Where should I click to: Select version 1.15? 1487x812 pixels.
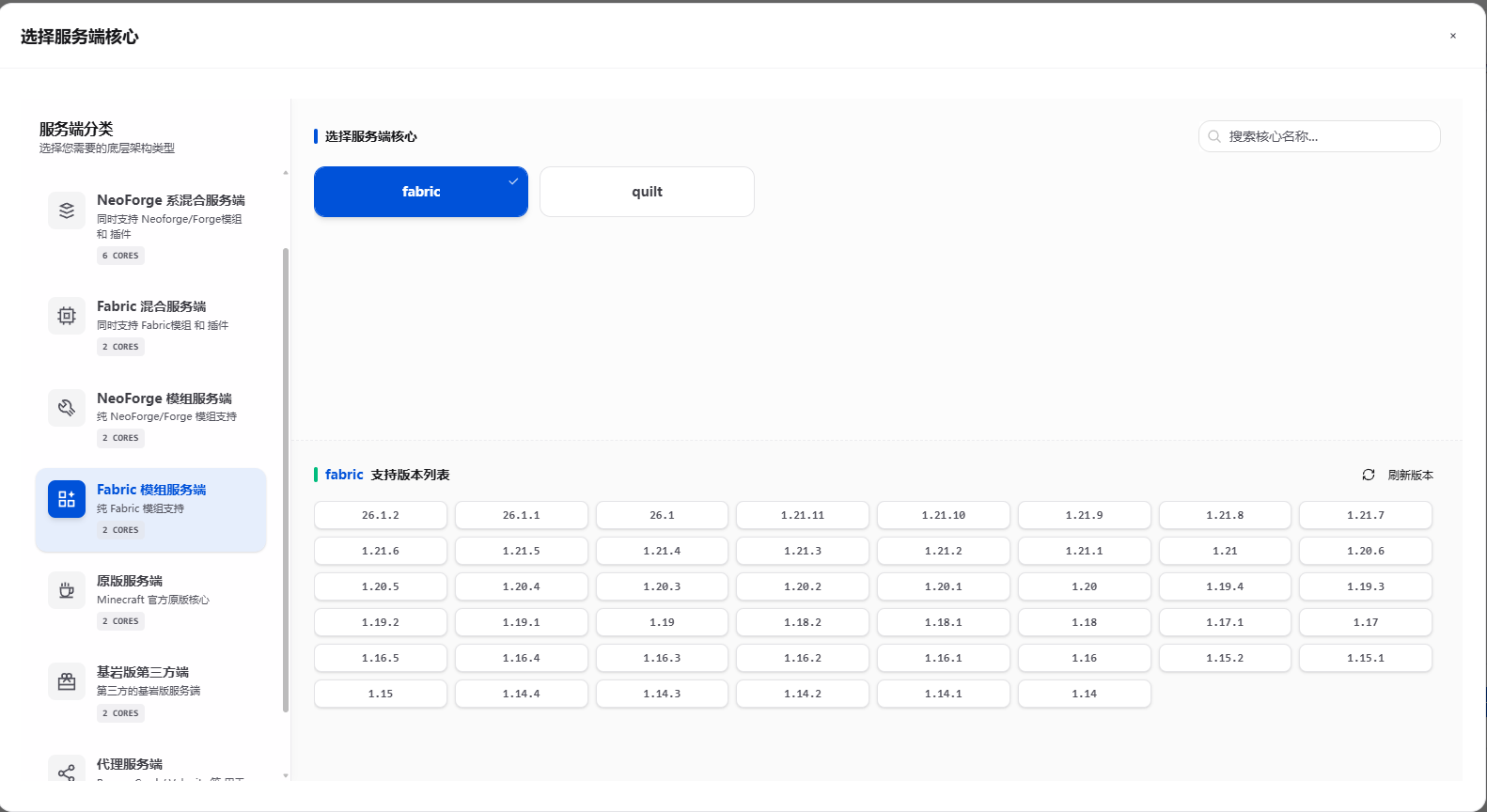pyautogui.click(x=381, y=694)
